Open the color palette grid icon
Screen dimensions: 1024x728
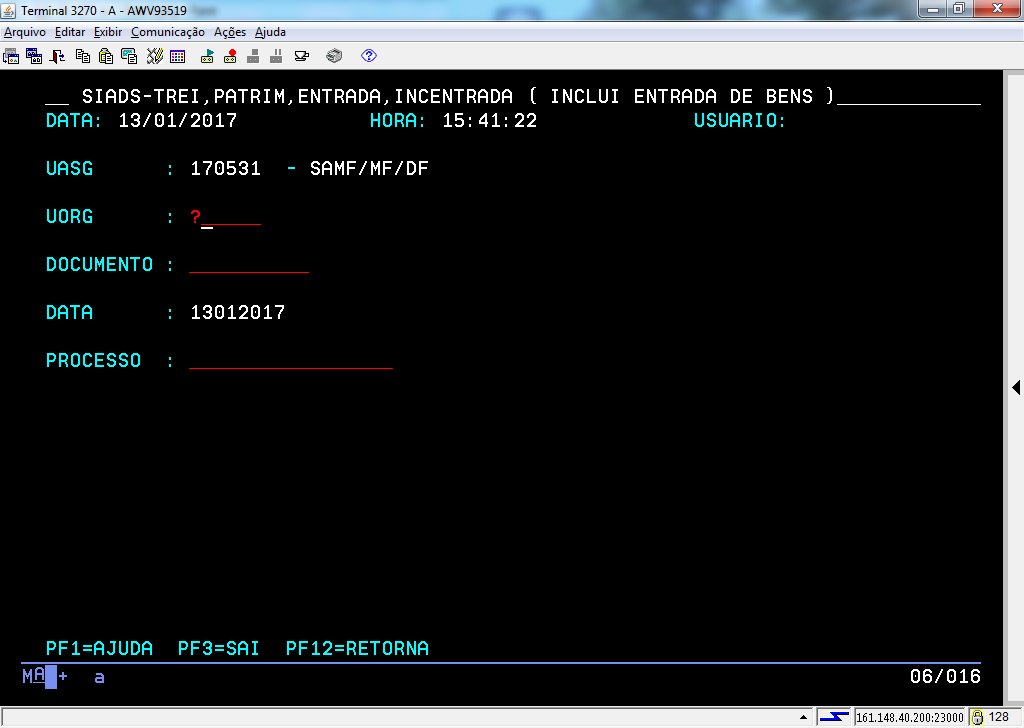(x=178, y=56)
